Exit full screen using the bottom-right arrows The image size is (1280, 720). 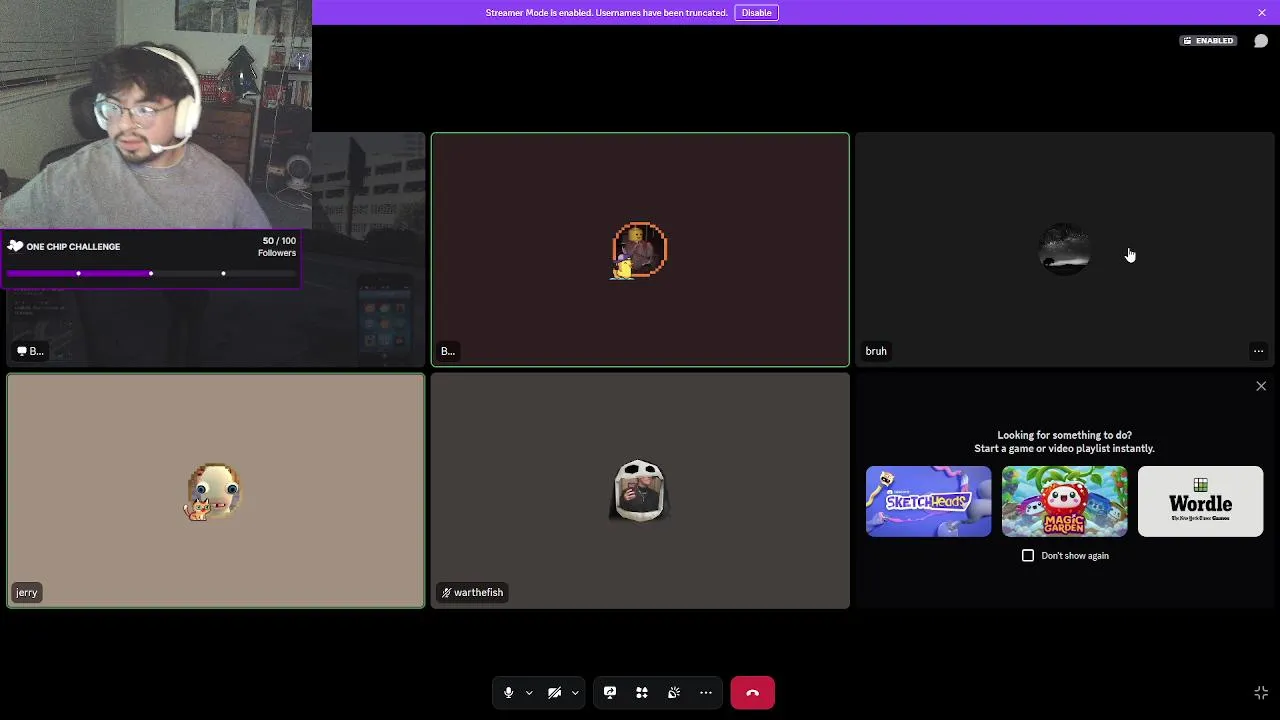pos(1261,693)
